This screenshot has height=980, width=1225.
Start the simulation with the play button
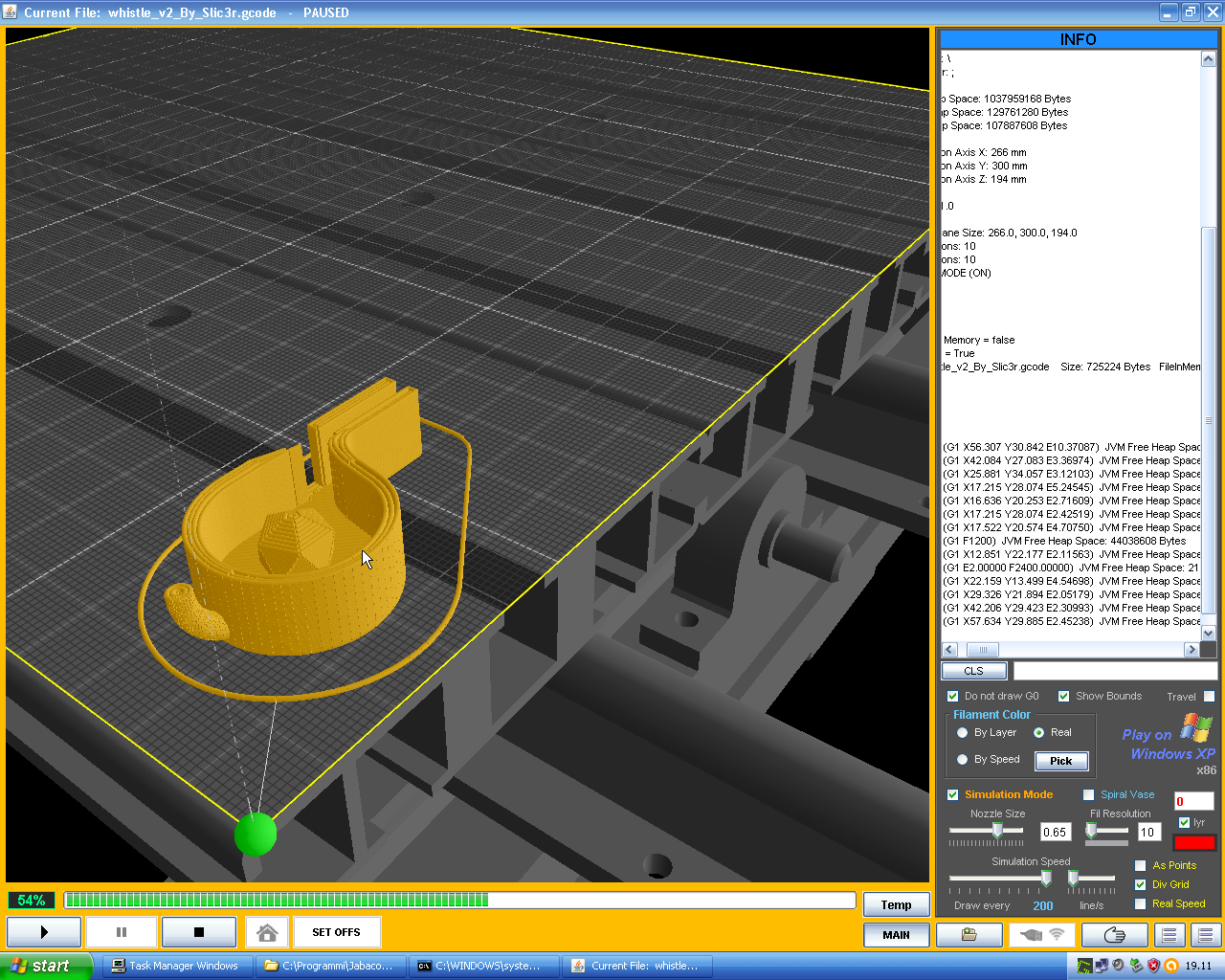pyautogui.click(x=44, y=932)
